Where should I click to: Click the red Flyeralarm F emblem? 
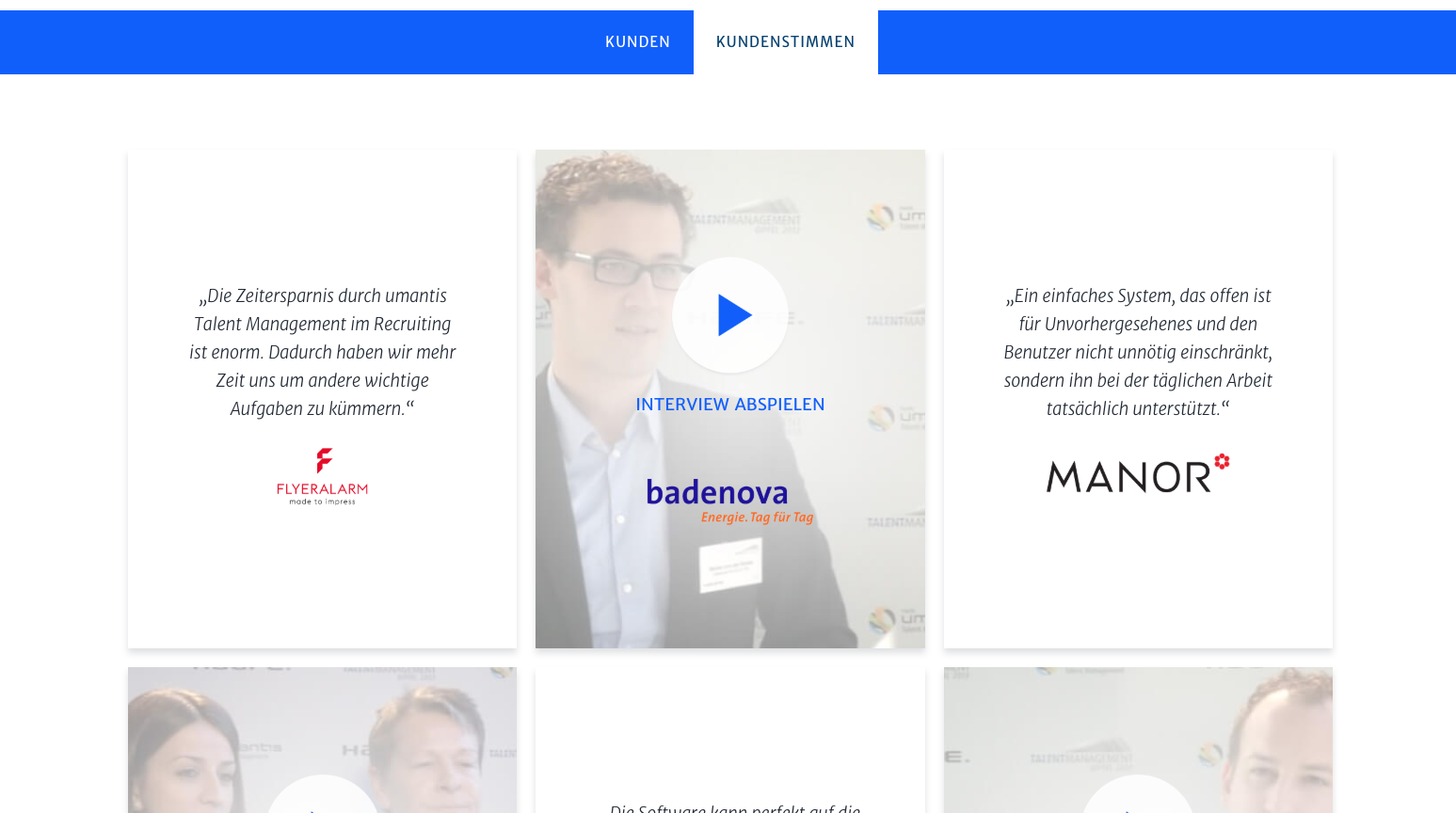(x=324, y=460)
